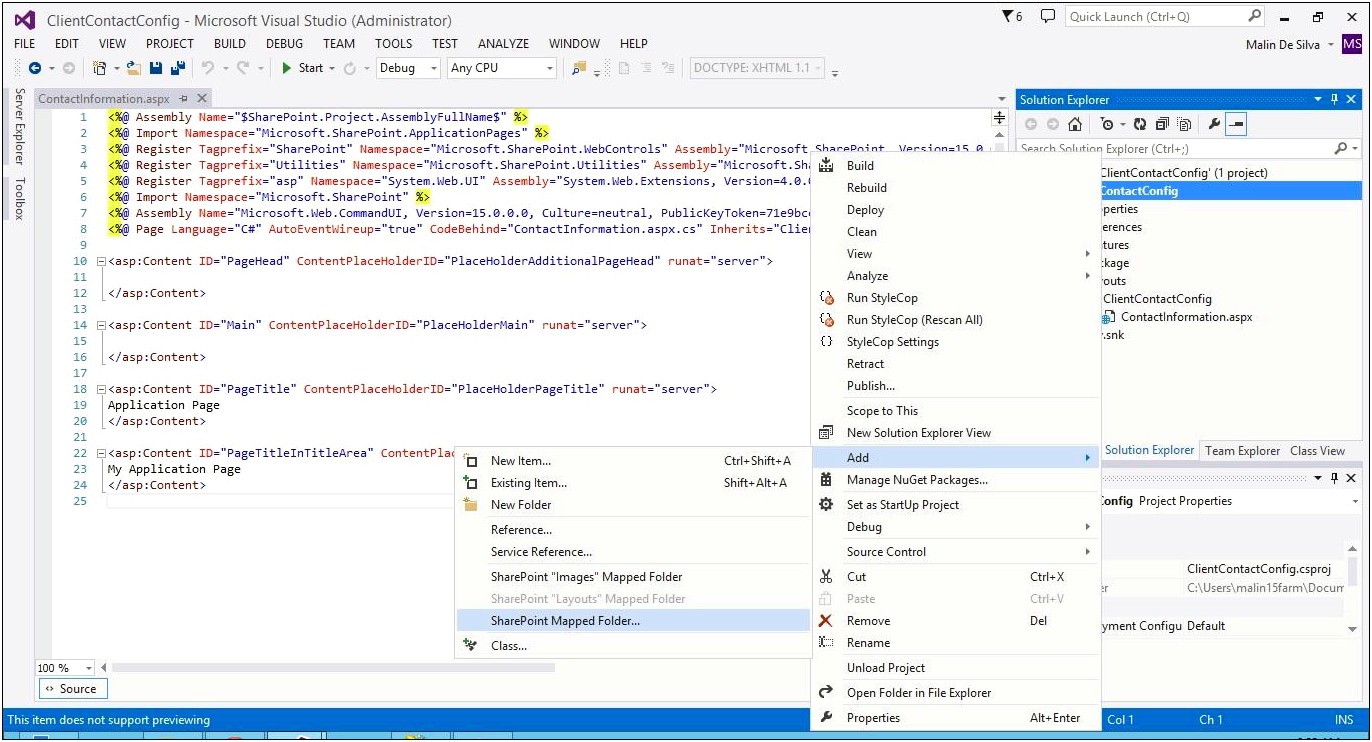Choose Class... in the Add submenu
The image size is (1372, 742).
point(633,646)
